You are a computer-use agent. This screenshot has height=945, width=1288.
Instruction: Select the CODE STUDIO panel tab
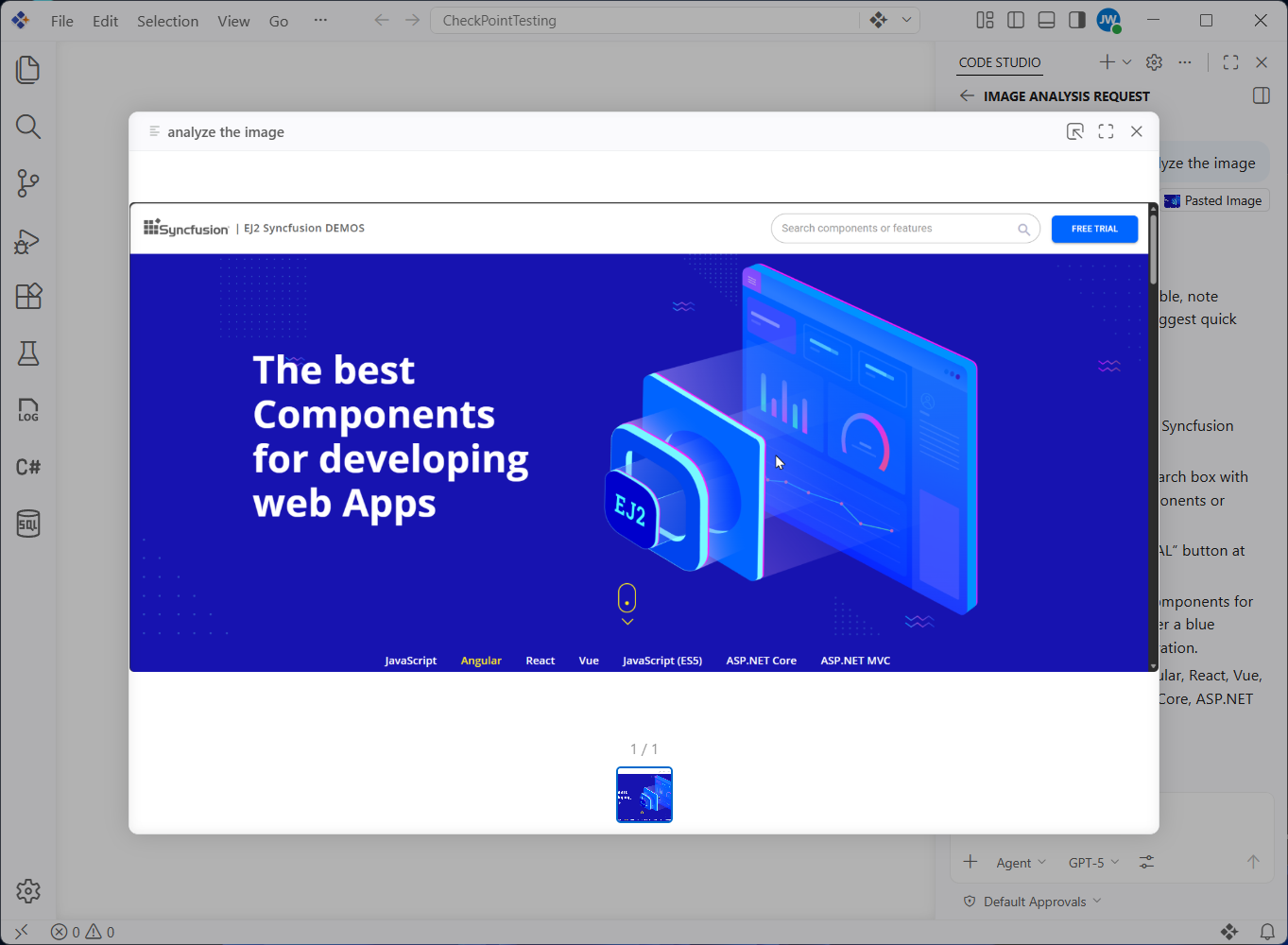1000,62
